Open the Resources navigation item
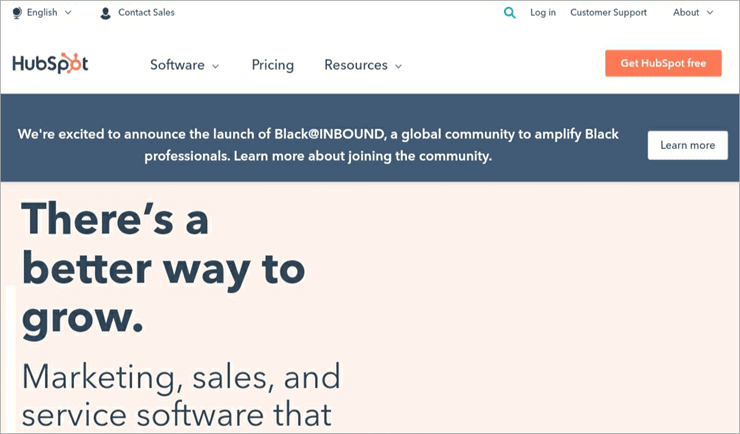The image size is (740, 434). tap(356, 65)
